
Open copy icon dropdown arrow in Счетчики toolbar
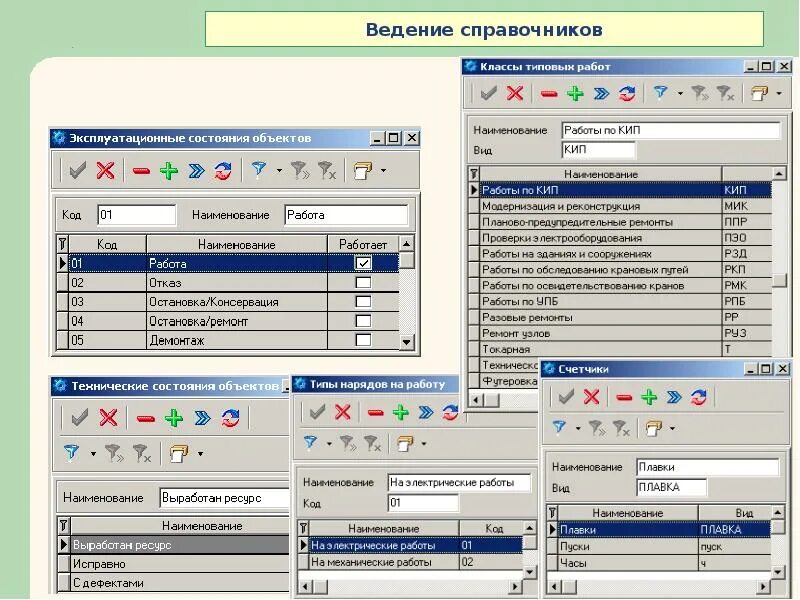[x=672, y=428]
